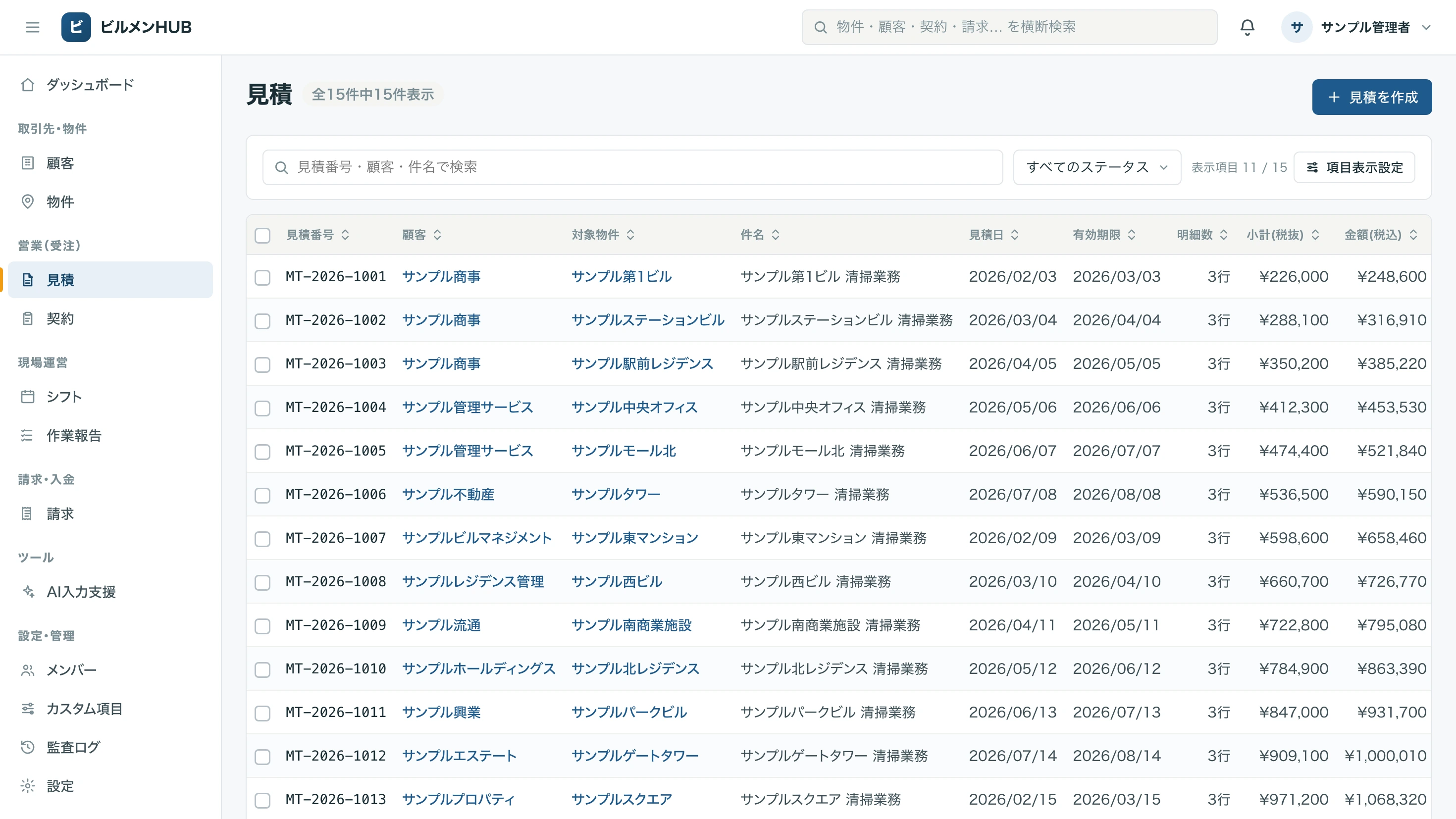
Task: Open the 監査ログ menu item
Action: coord(110,747)
